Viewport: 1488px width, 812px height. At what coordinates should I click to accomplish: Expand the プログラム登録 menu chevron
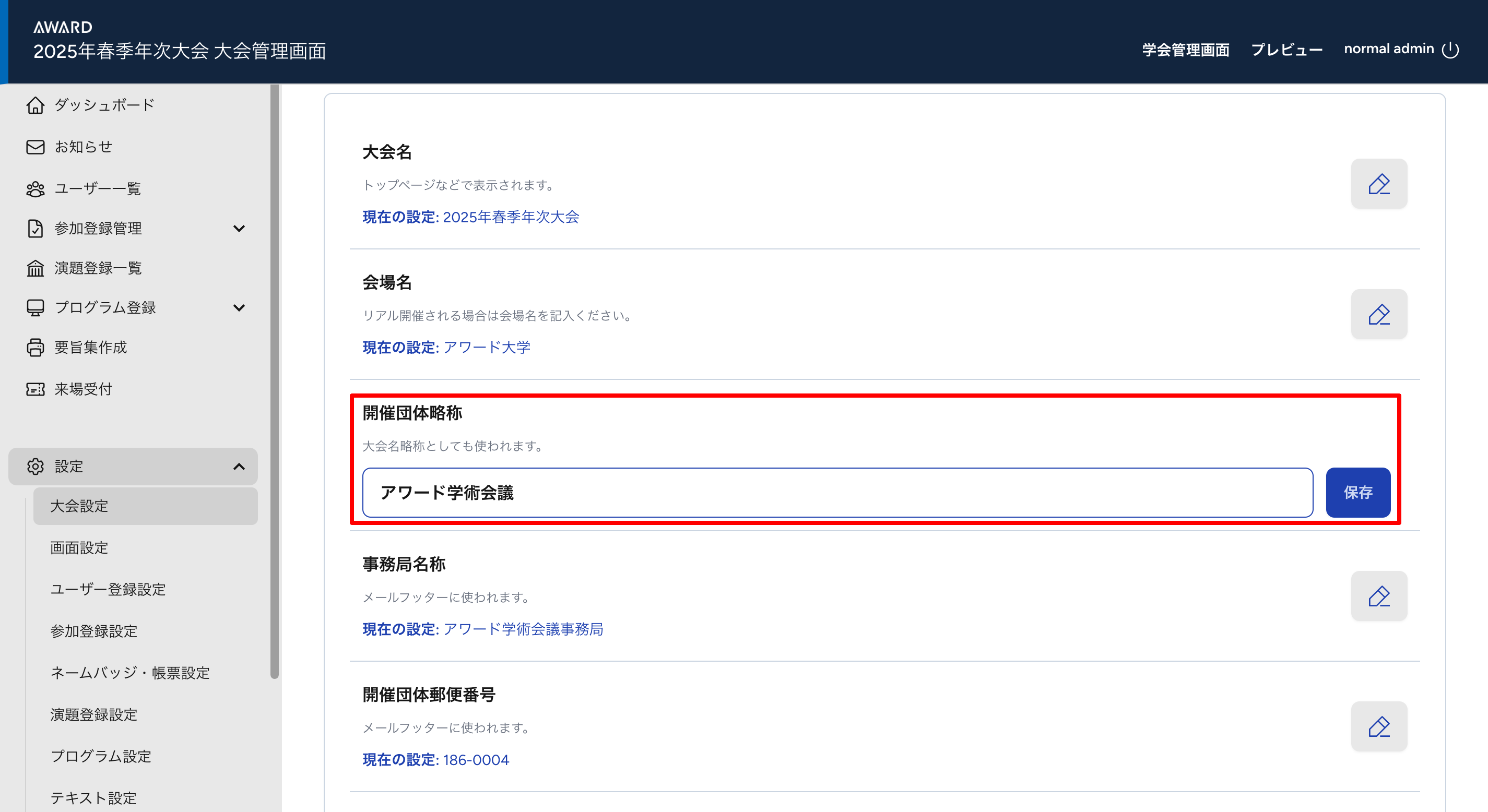[x=239, y=308]
